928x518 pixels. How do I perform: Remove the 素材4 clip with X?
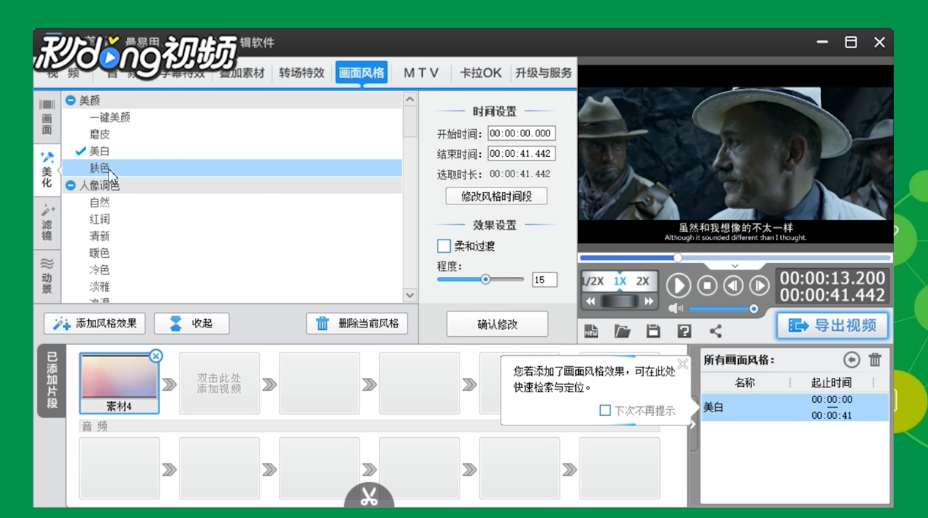click(x=156, y=356)
